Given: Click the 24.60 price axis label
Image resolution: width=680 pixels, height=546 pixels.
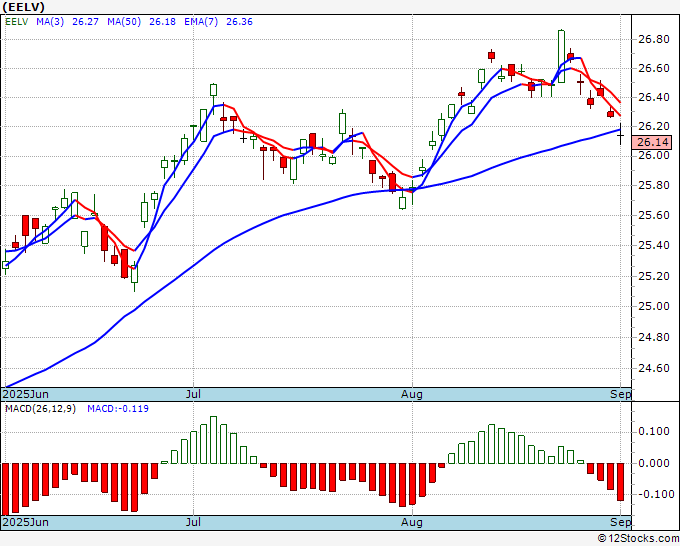Looking at the screenshot, I should (654, 369).
